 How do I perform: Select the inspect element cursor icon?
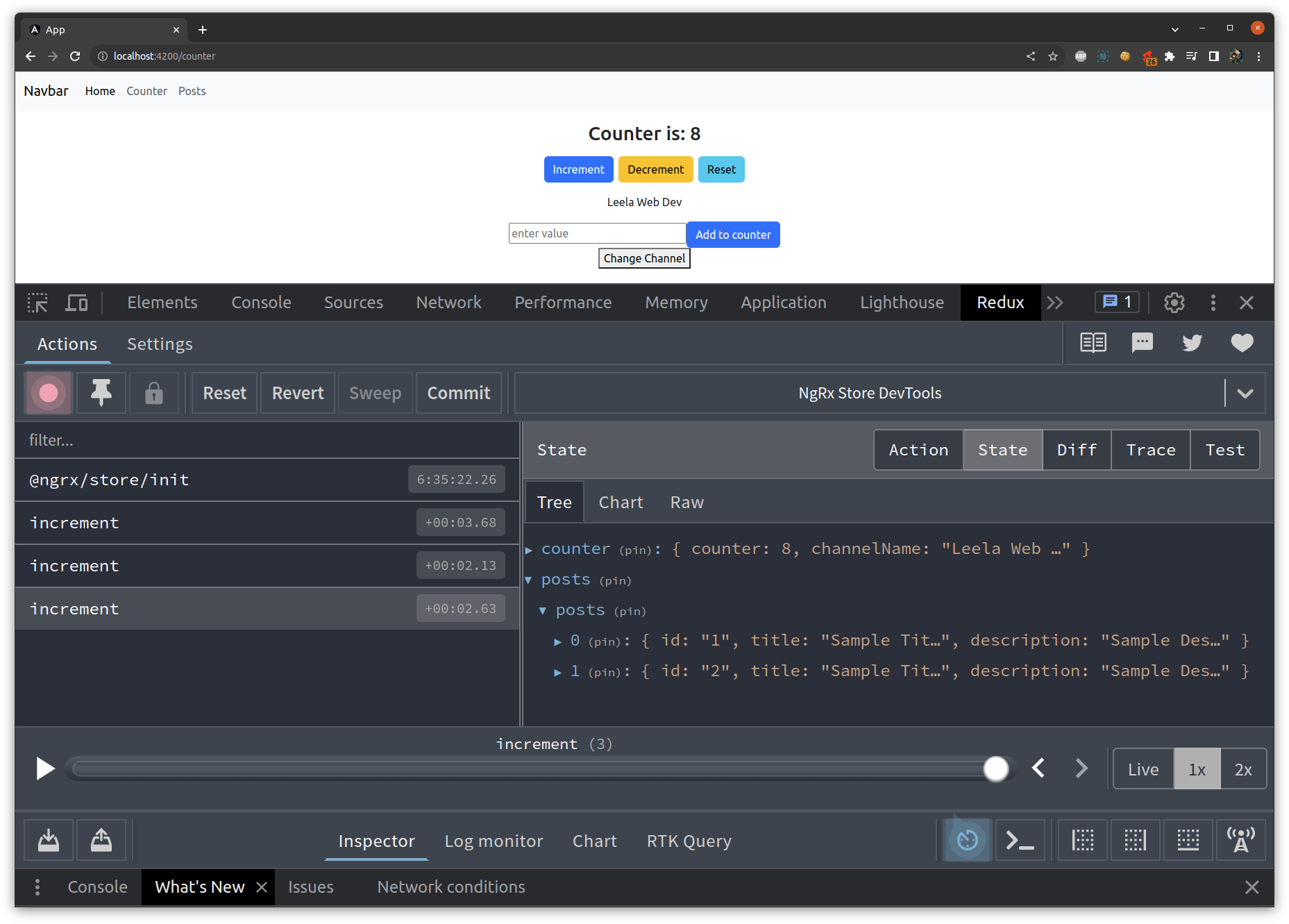tap(37, 302)
